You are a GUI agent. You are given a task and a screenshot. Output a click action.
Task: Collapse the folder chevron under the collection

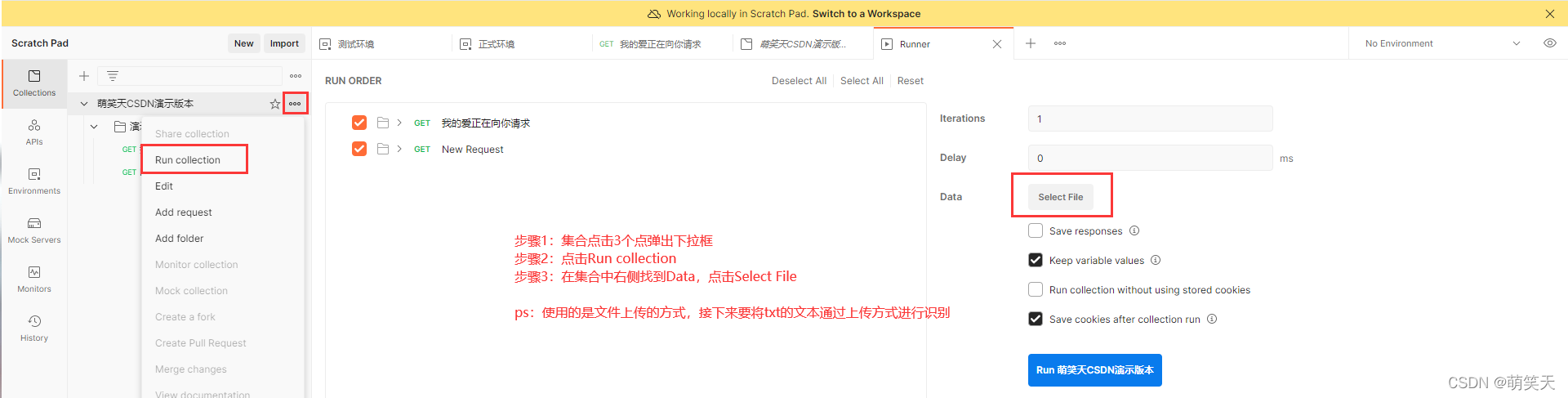tap(95, 127)
